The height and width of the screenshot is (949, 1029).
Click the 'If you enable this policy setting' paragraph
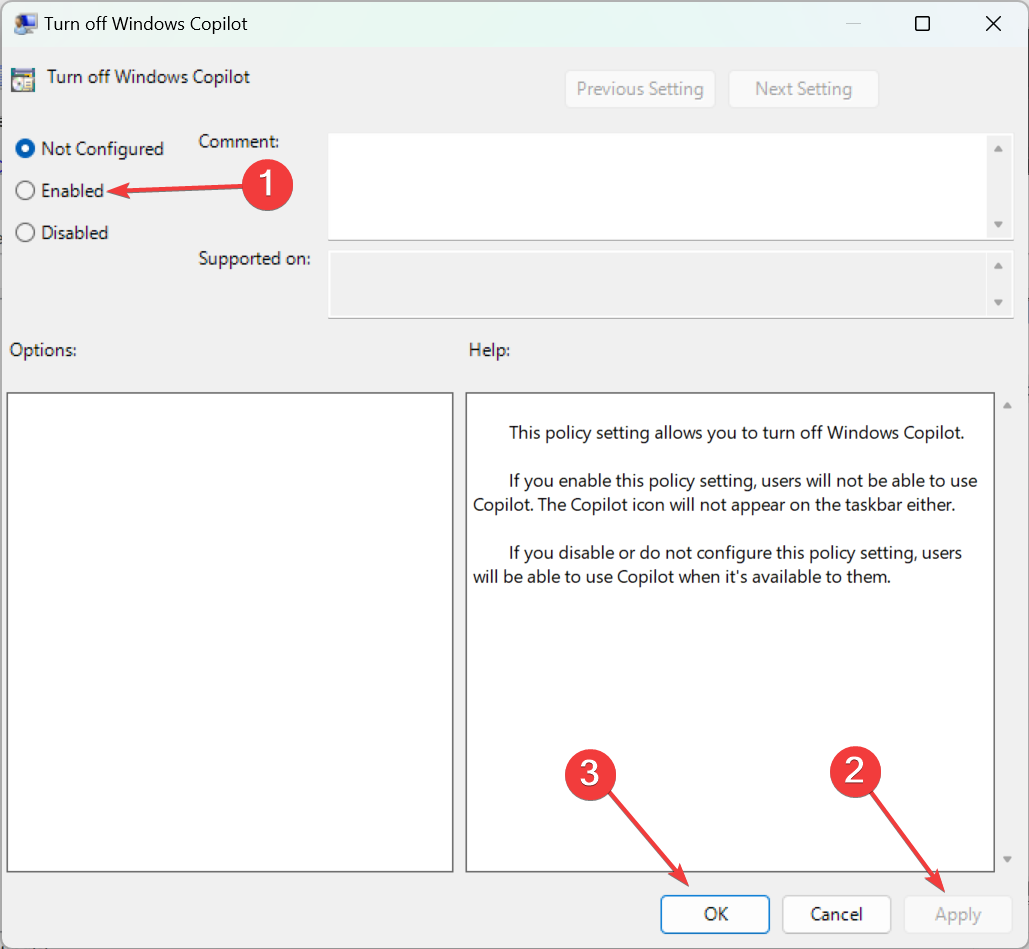point(725,493)
